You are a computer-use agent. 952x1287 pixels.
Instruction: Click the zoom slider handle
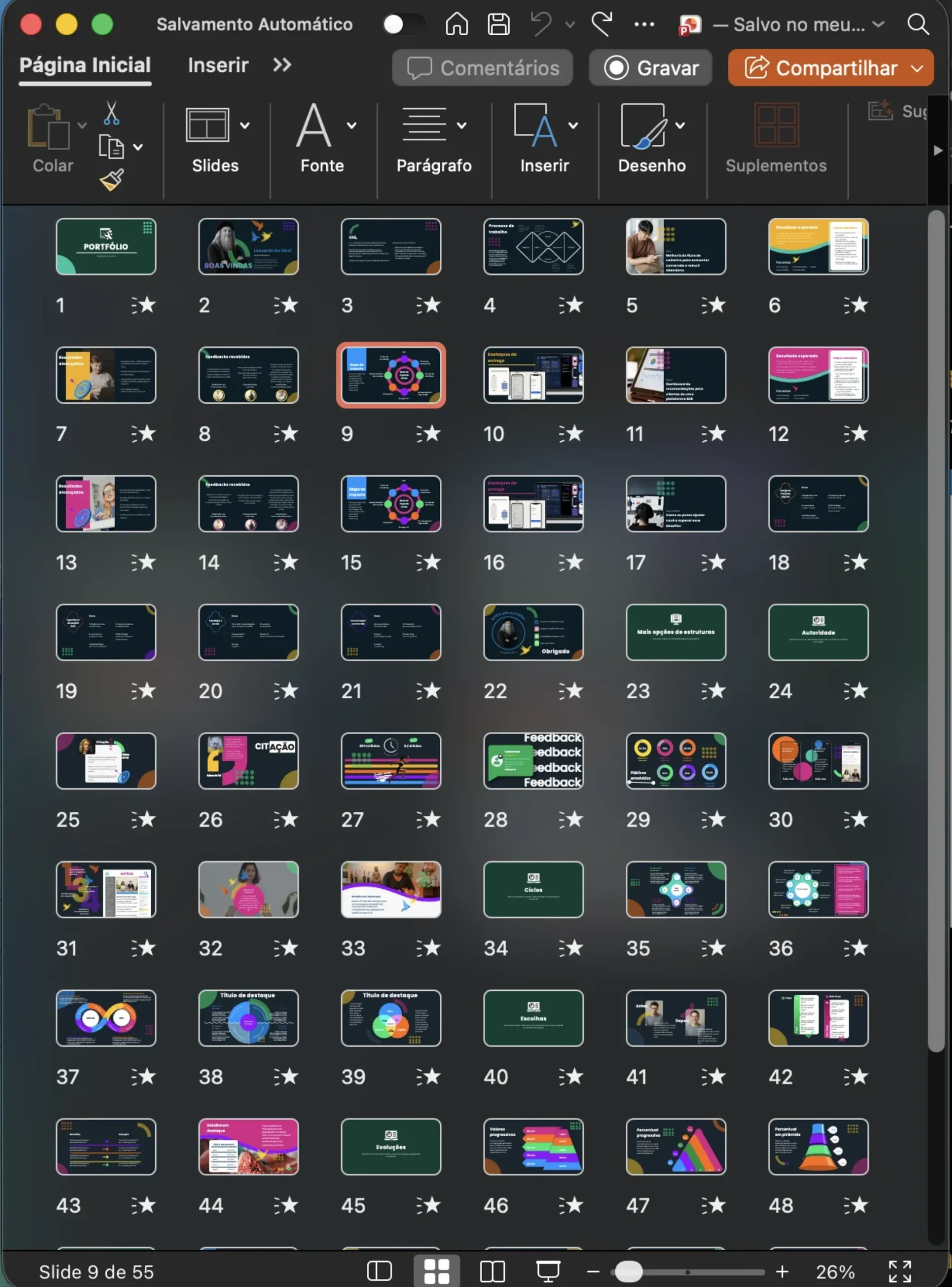click(x=628, y=1271)
